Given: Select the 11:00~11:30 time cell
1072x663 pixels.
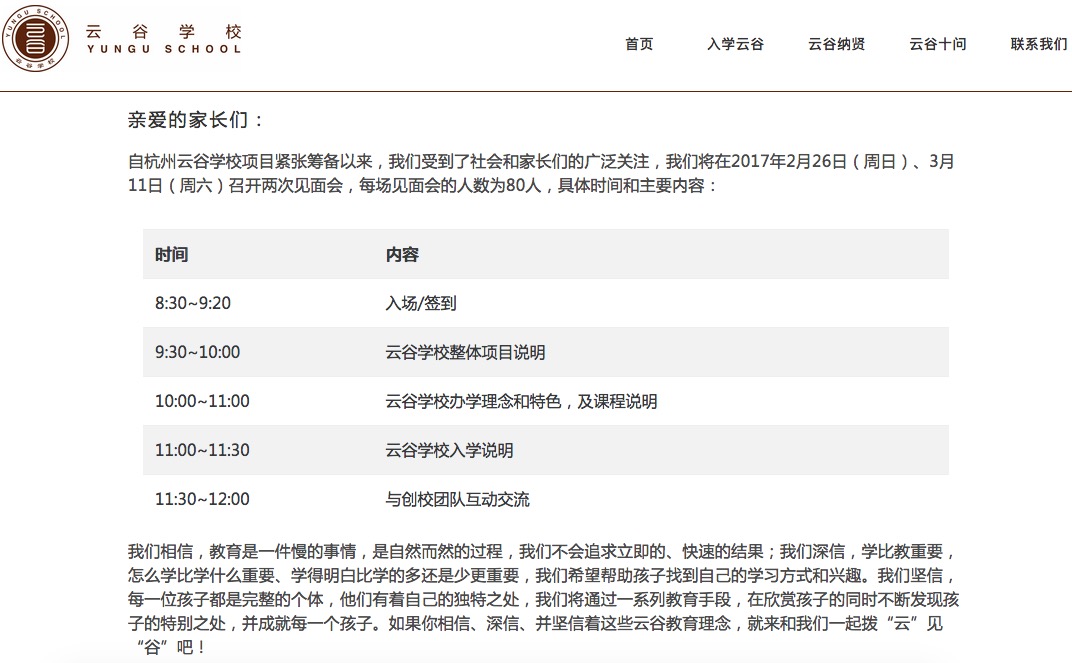Looking at the screenshot, I should (x=202, y=450).
